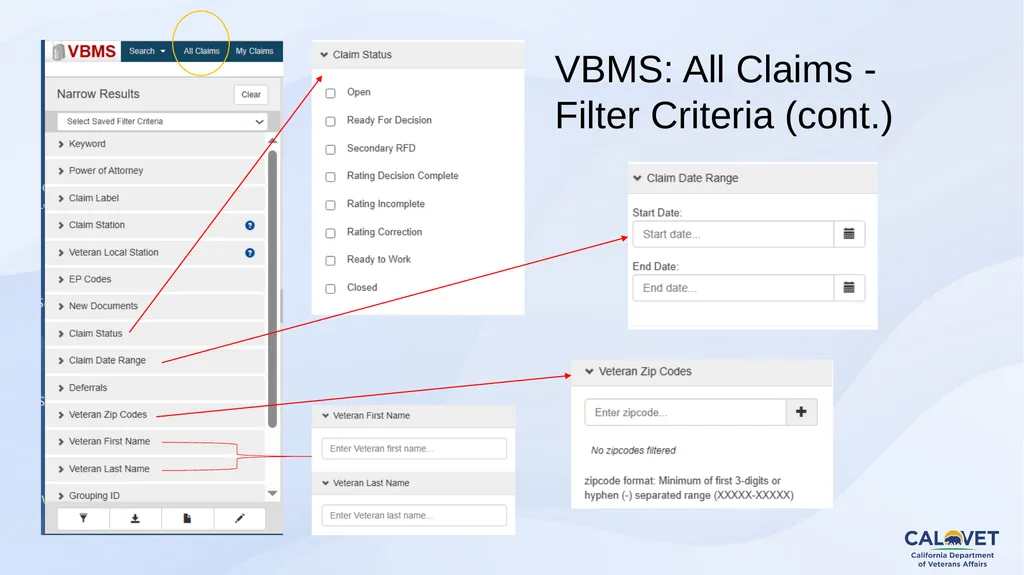Click help icon beside Veteran Local Station
This screenshot has width=1024, height=575.
pos(249,253)
